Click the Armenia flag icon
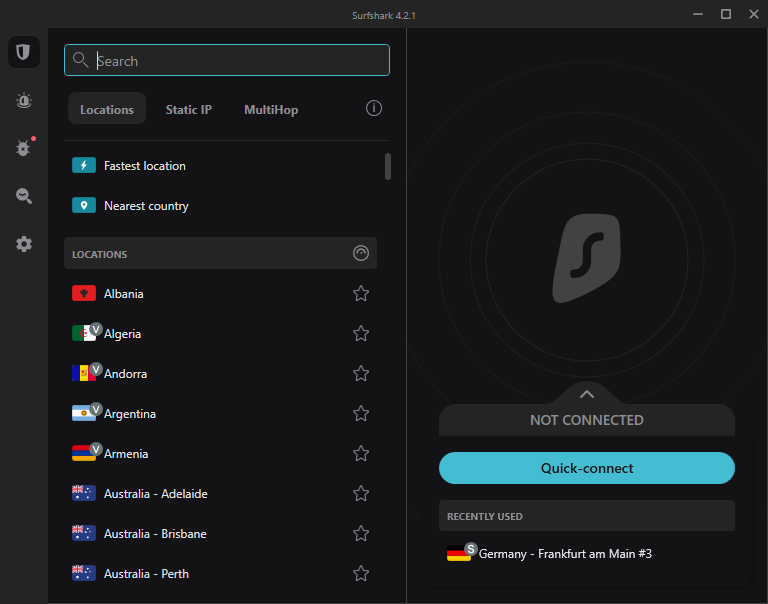 click(x=84, y=453)
